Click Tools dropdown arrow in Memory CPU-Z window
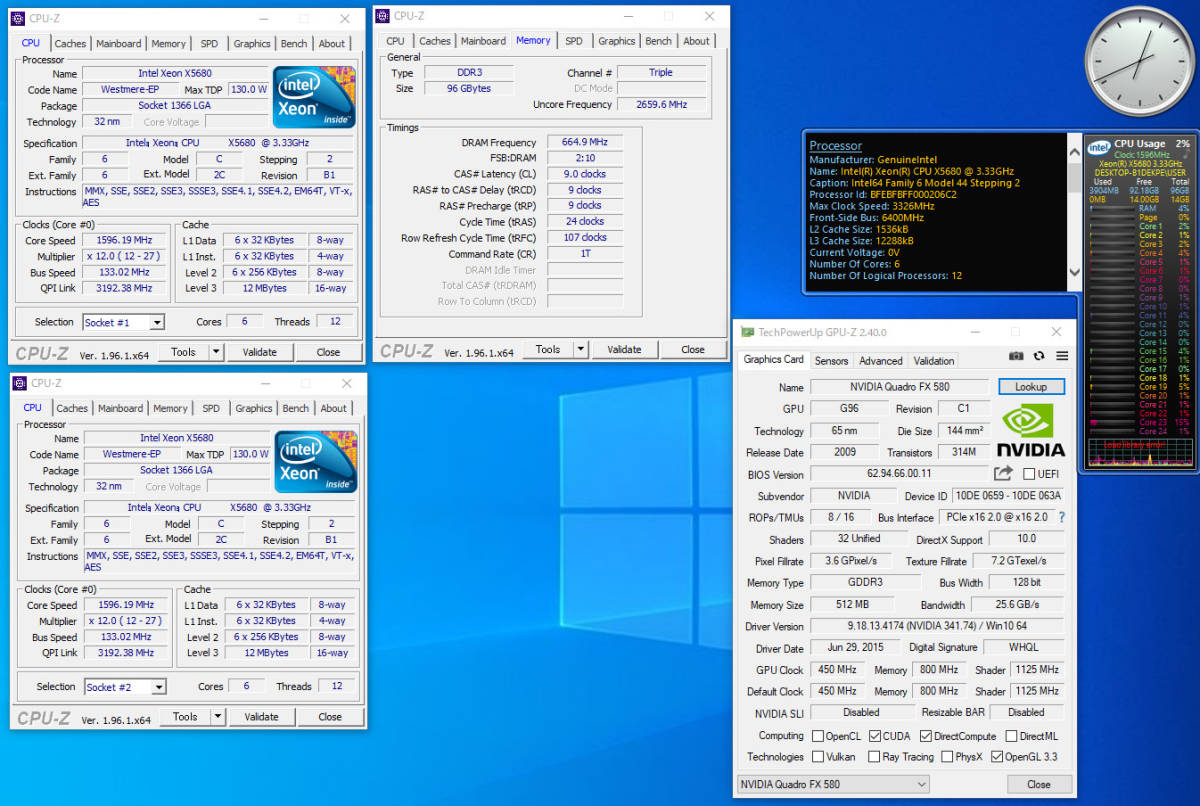The width and height of the screenshot is (1200, 806). (580, 349)
